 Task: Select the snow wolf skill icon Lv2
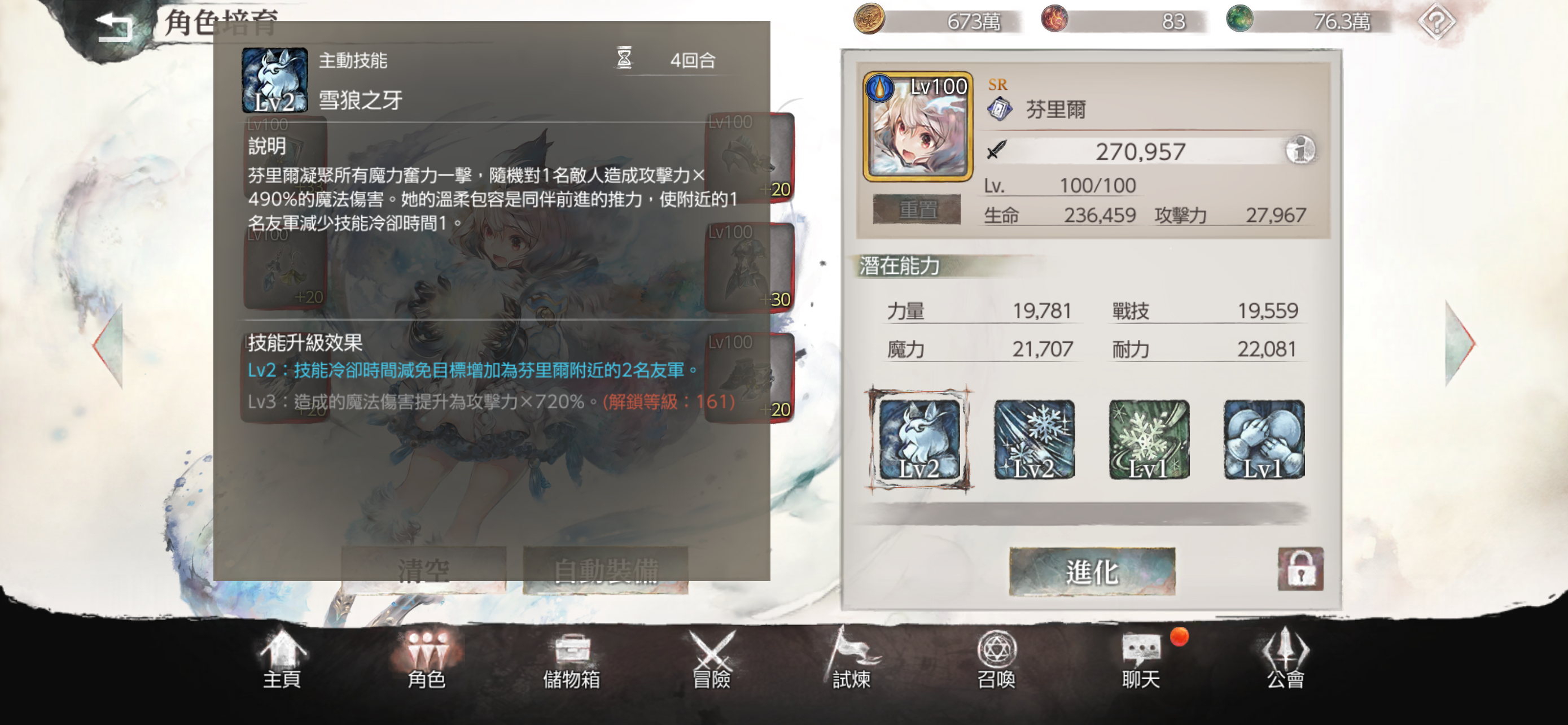click(x=919, y=439)
